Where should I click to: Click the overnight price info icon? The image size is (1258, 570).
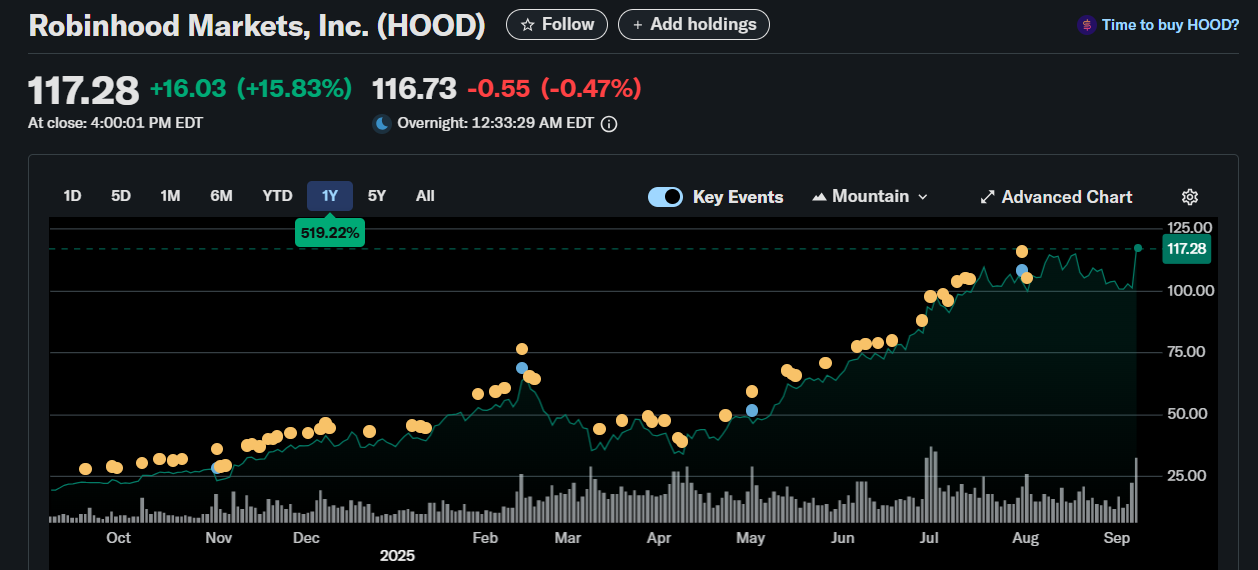(x=609, y=124)
